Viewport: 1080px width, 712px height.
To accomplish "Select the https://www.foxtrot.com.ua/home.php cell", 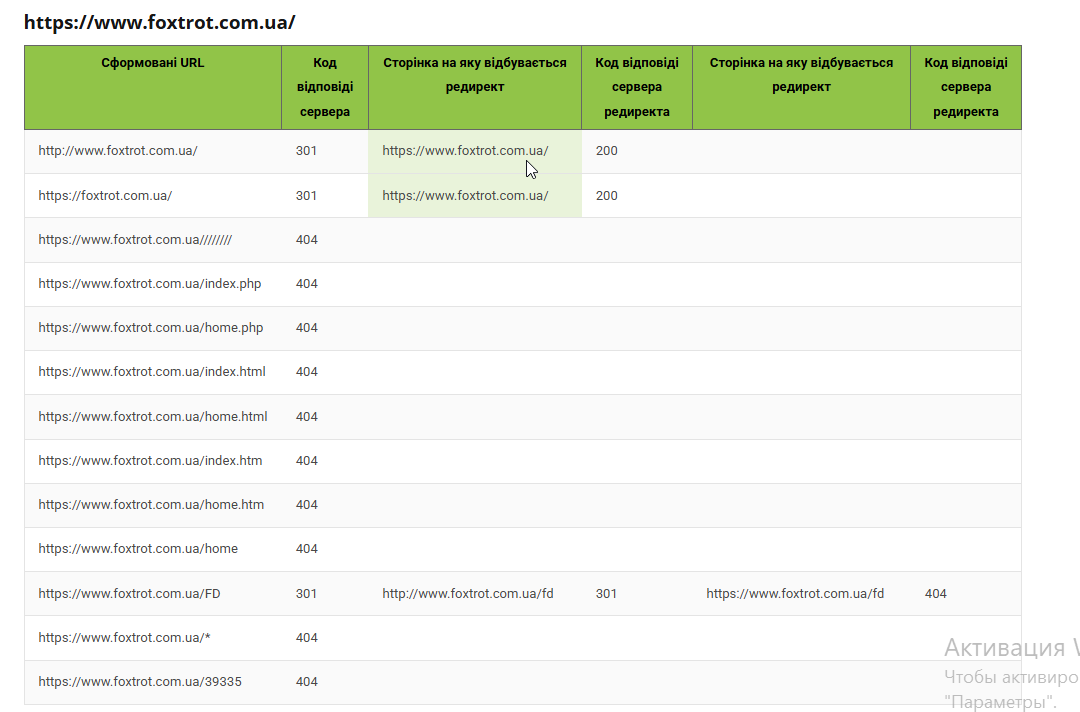I will pyautogui.click(x=151, y=328).
